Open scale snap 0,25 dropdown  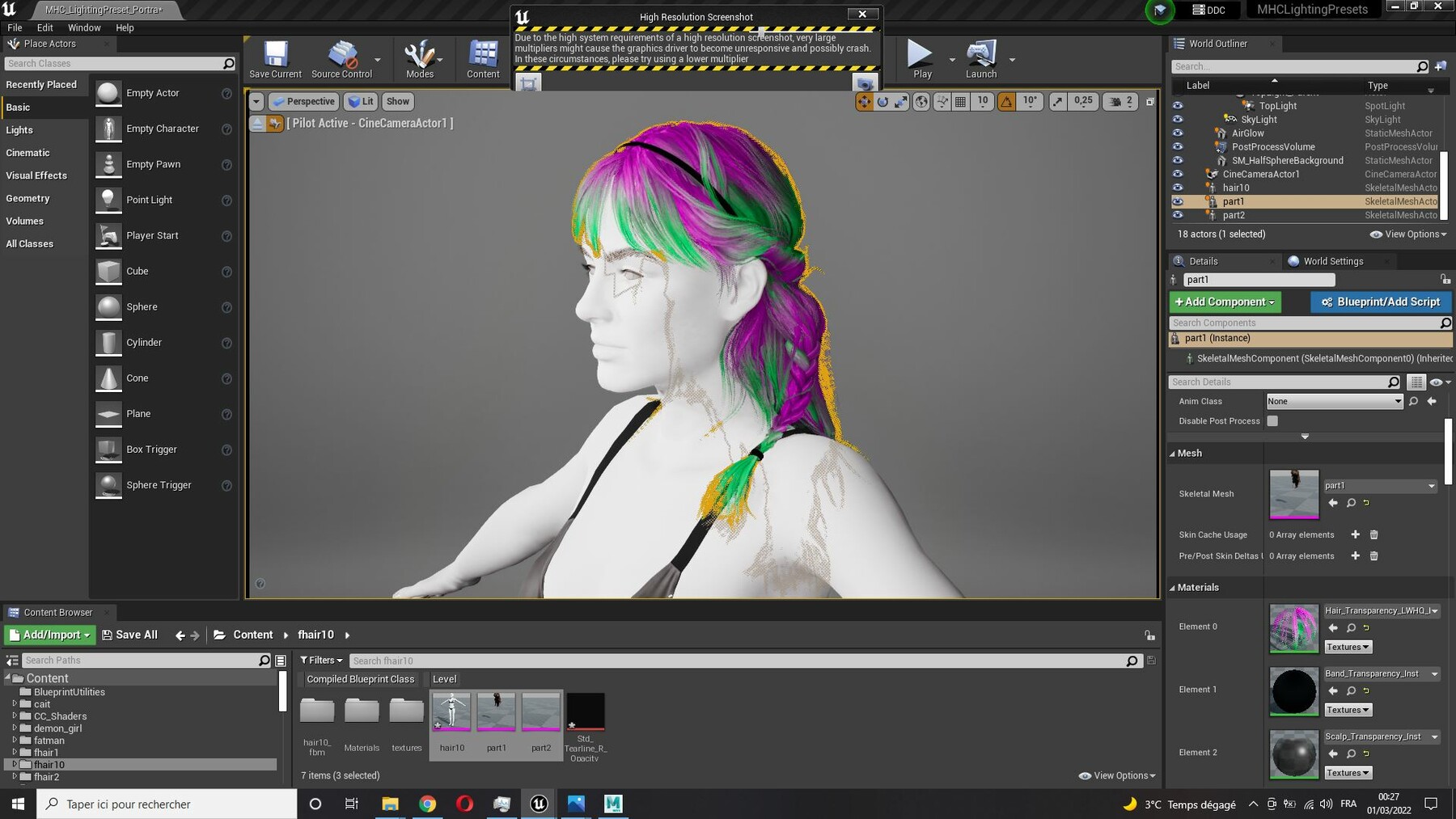(x=1083, y=102)
